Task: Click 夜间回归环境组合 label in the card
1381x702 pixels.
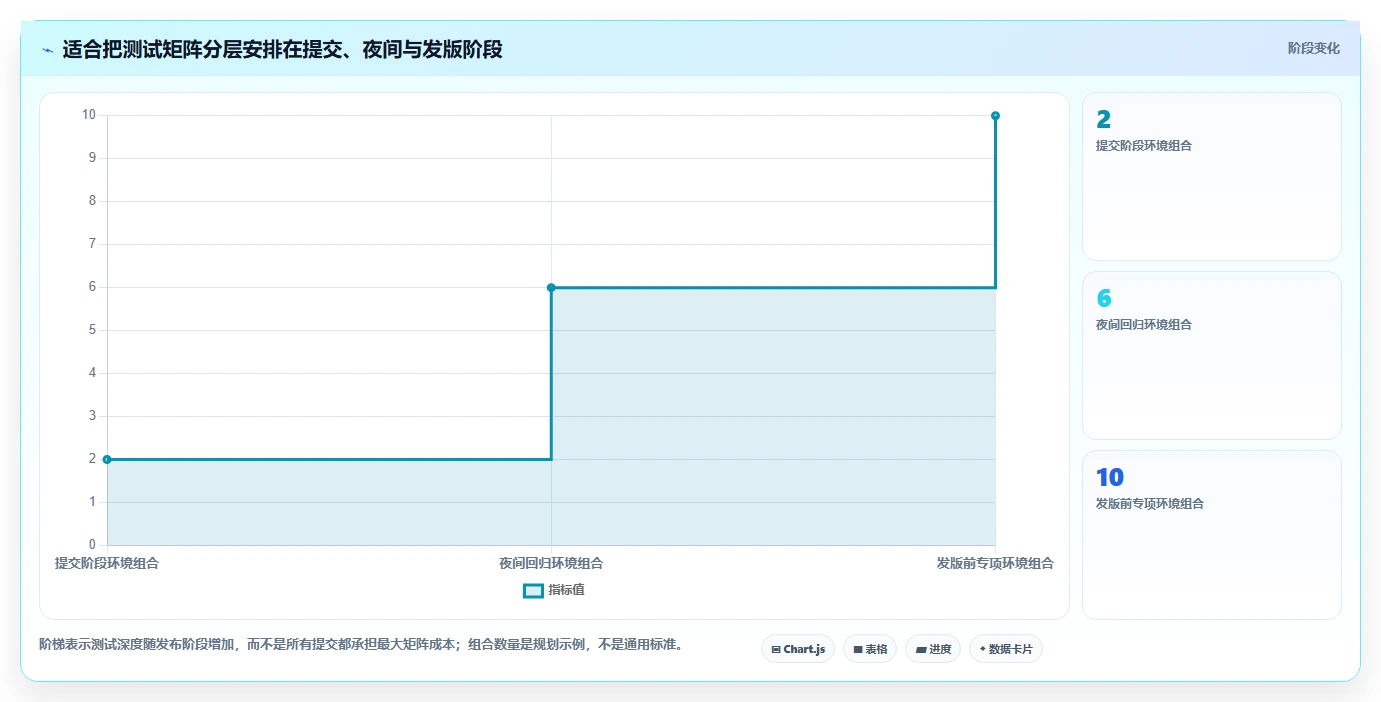Action: 1143,324
